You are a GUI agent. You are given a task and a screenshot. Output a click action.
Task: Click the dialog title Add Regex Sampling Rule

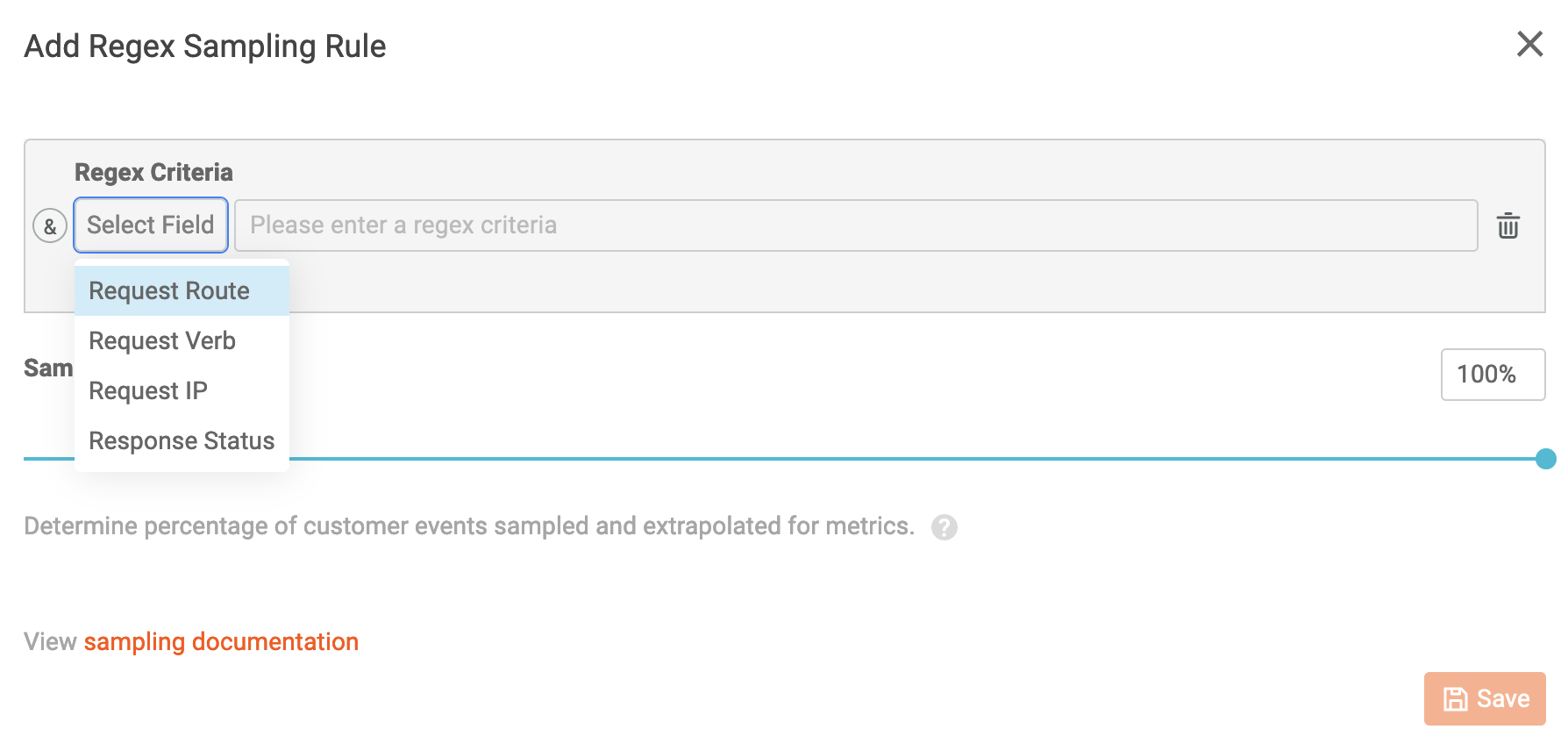pyautogui.click(x=204, y=46)
